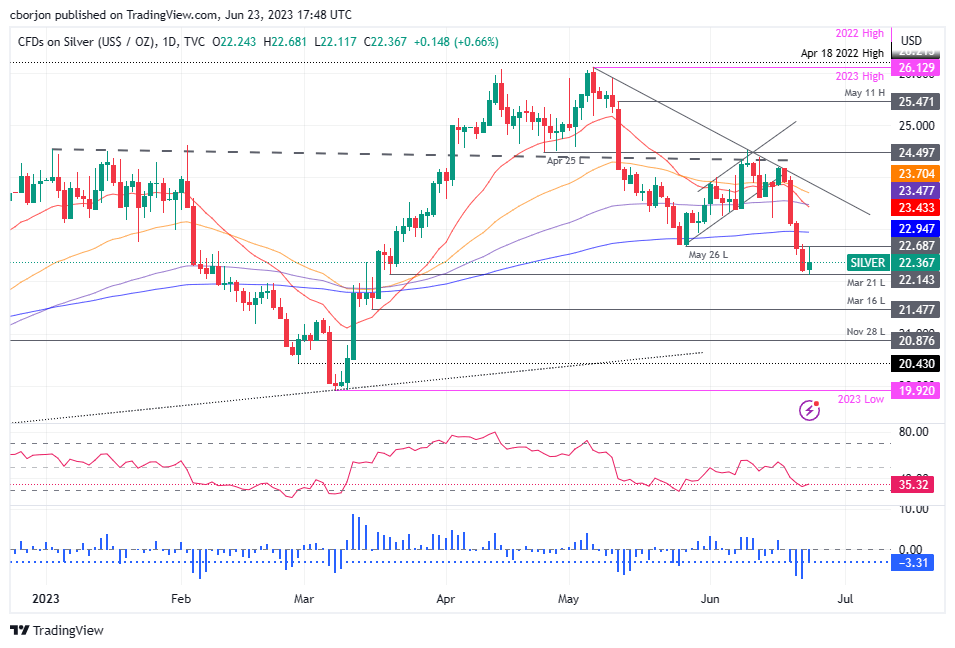Select the blue 22.947 moving average label
The height and width of the screenshot is (648, 955).
point(915,228)
